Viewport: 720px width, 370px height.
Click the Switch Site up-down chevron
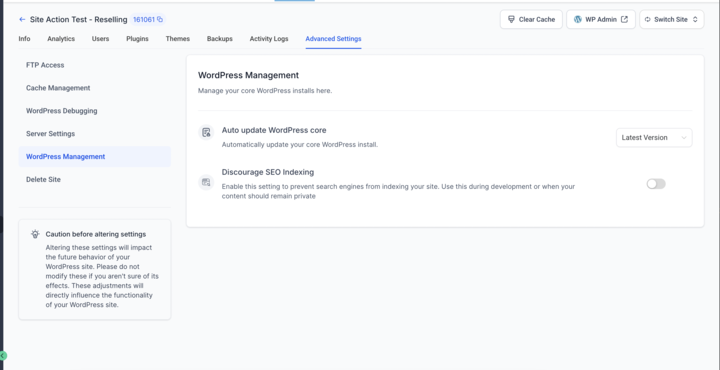[x=695, y=19]
